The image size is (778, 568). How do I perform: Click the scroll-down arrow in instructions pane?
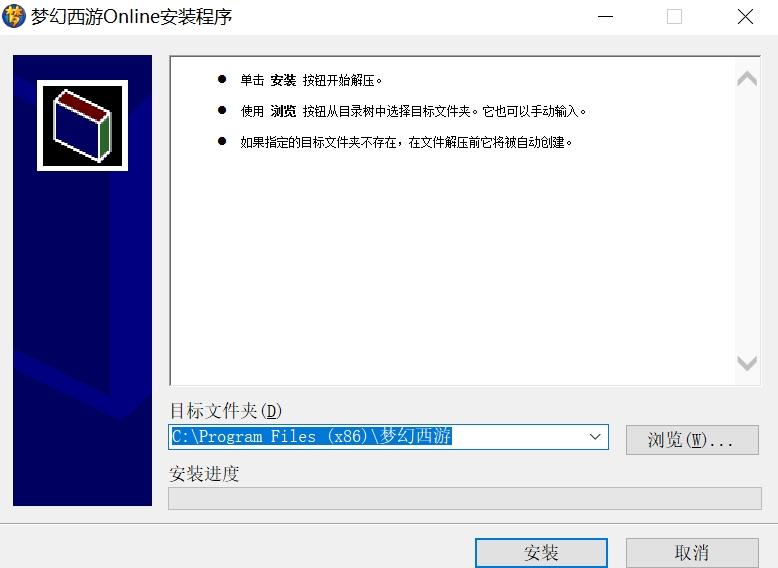[x=747, y=363]
